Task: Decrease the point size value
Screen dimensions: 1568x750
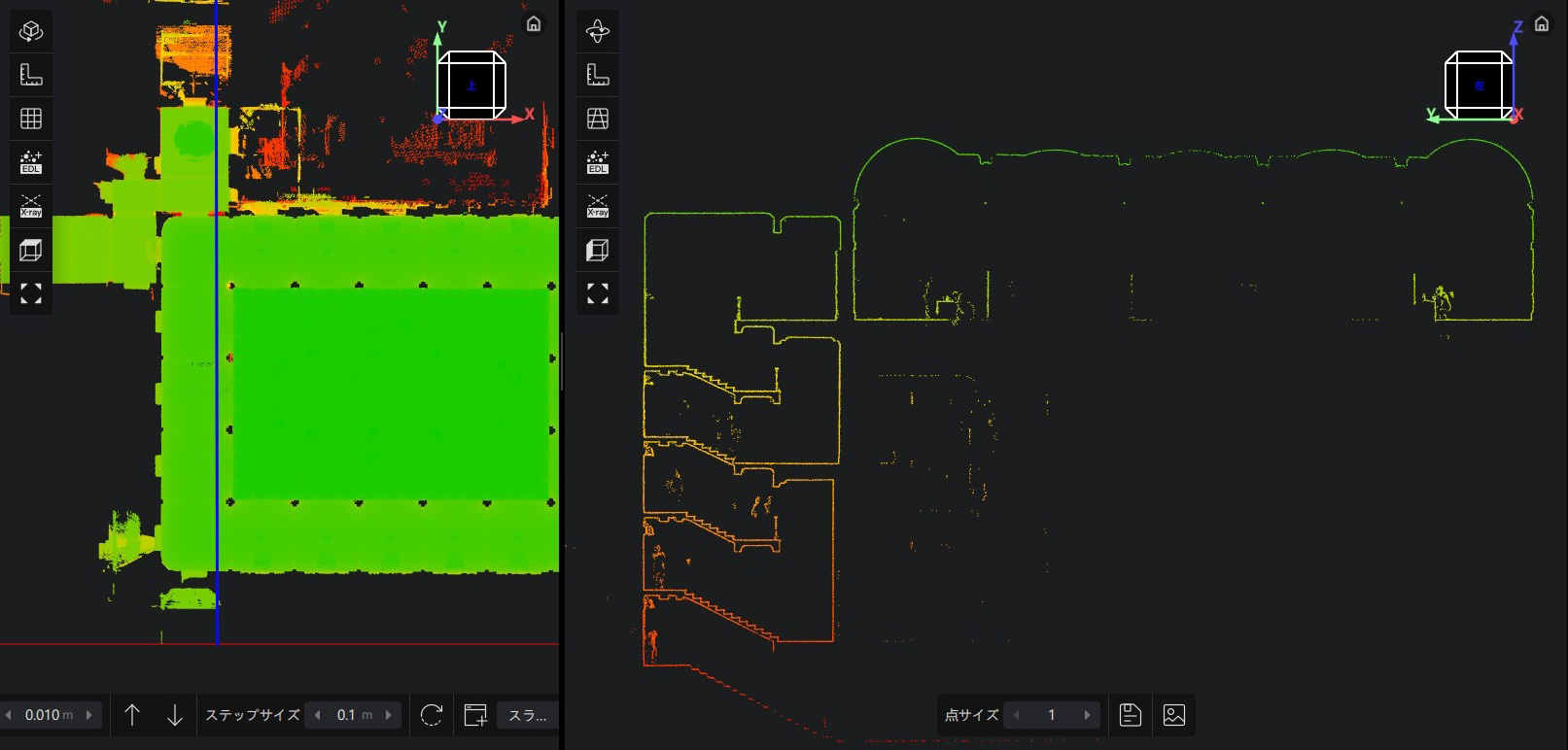Action: coord(1017,715)
